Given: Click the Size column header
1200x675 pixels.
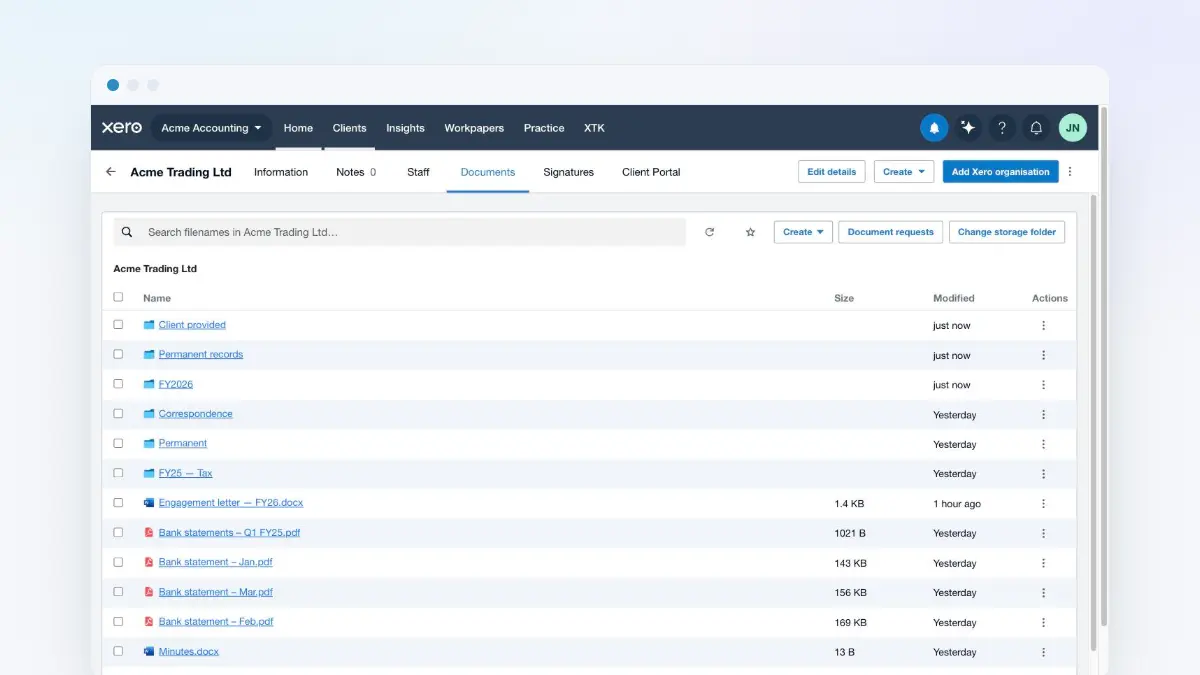Looking at the screenshot, I should click(x=844, y=298).
